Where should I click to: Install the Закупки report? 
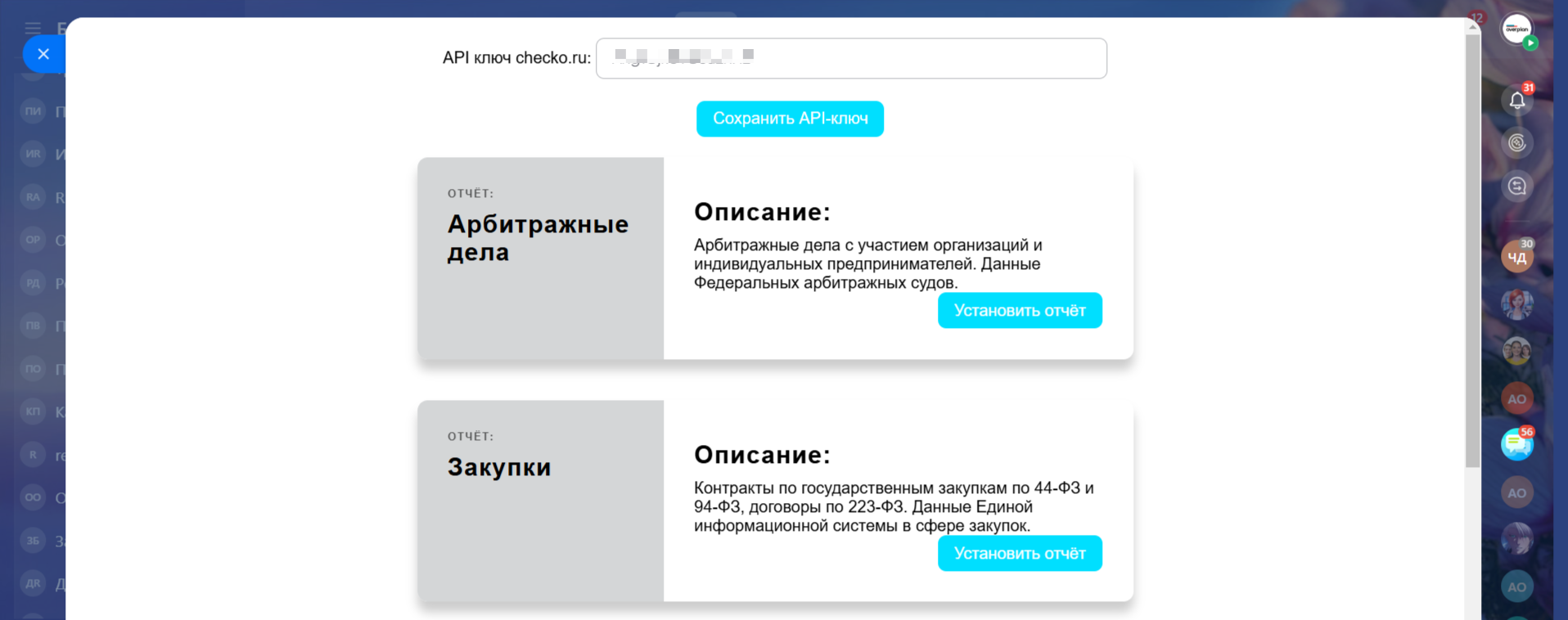pyautogui.click(x=1019, y=554)
